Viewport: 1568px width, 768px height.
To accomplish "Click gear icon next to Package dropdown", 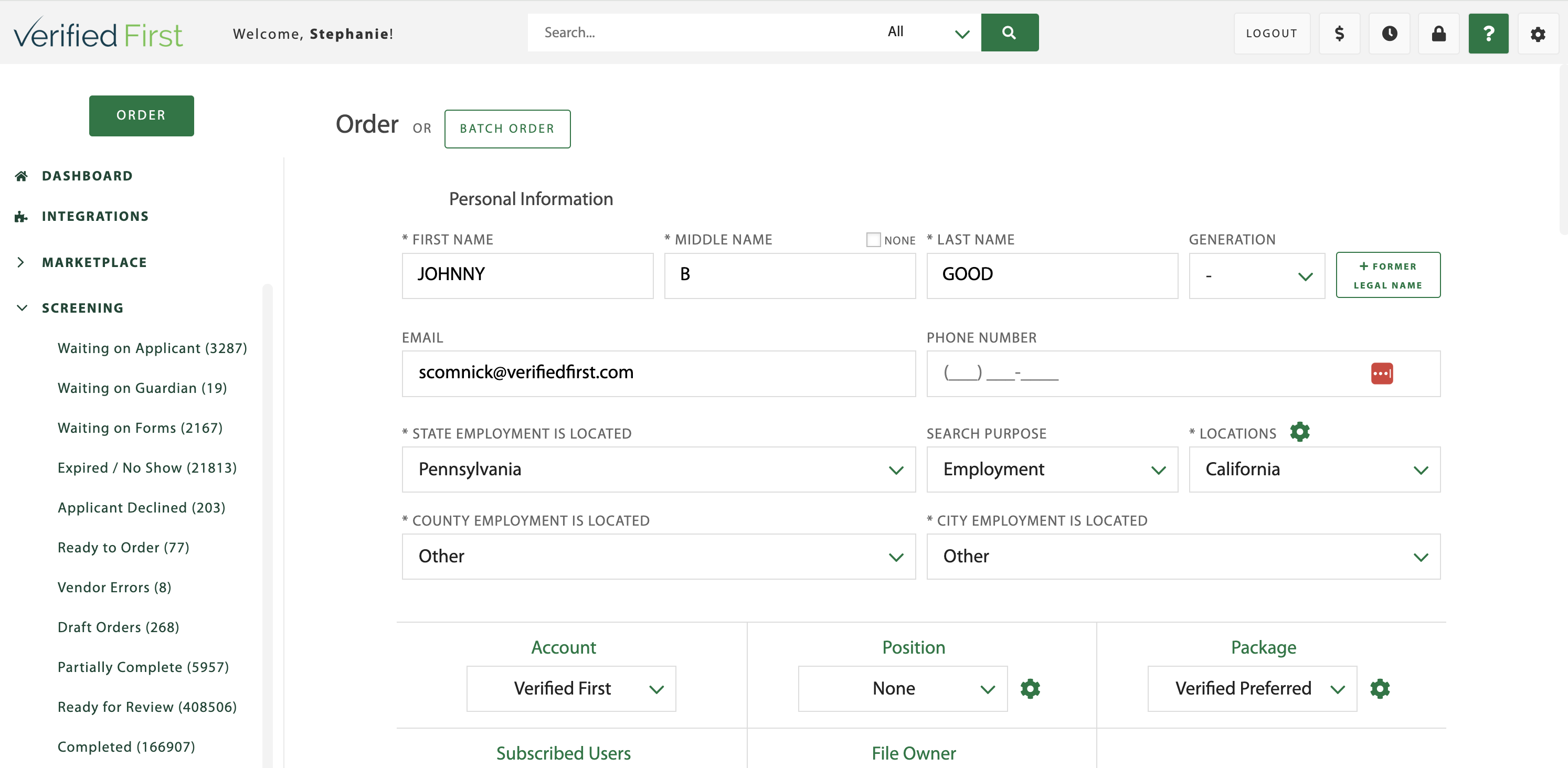I will tap(1380, 688).
